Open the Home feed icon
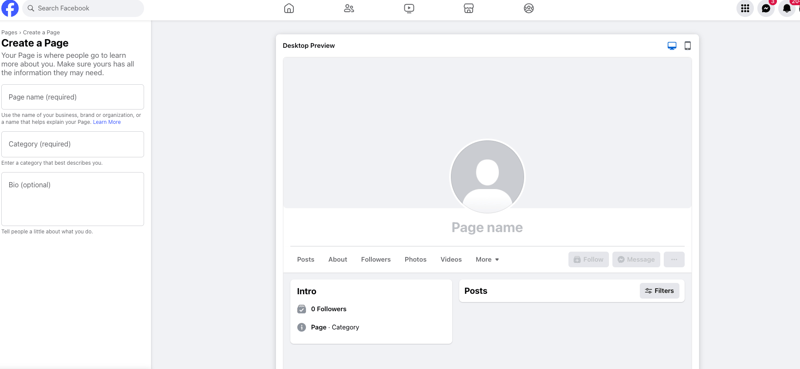Image resolution: width=800 pixels, height=369 pixels. (x=289, y=8)
